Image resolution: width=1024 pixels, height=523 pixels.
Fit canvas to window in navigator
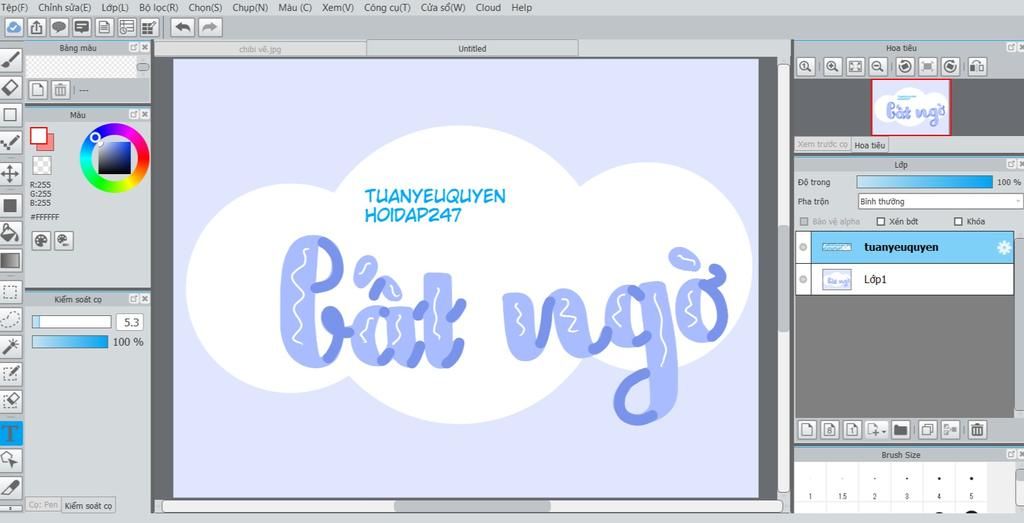pos(856,66)
